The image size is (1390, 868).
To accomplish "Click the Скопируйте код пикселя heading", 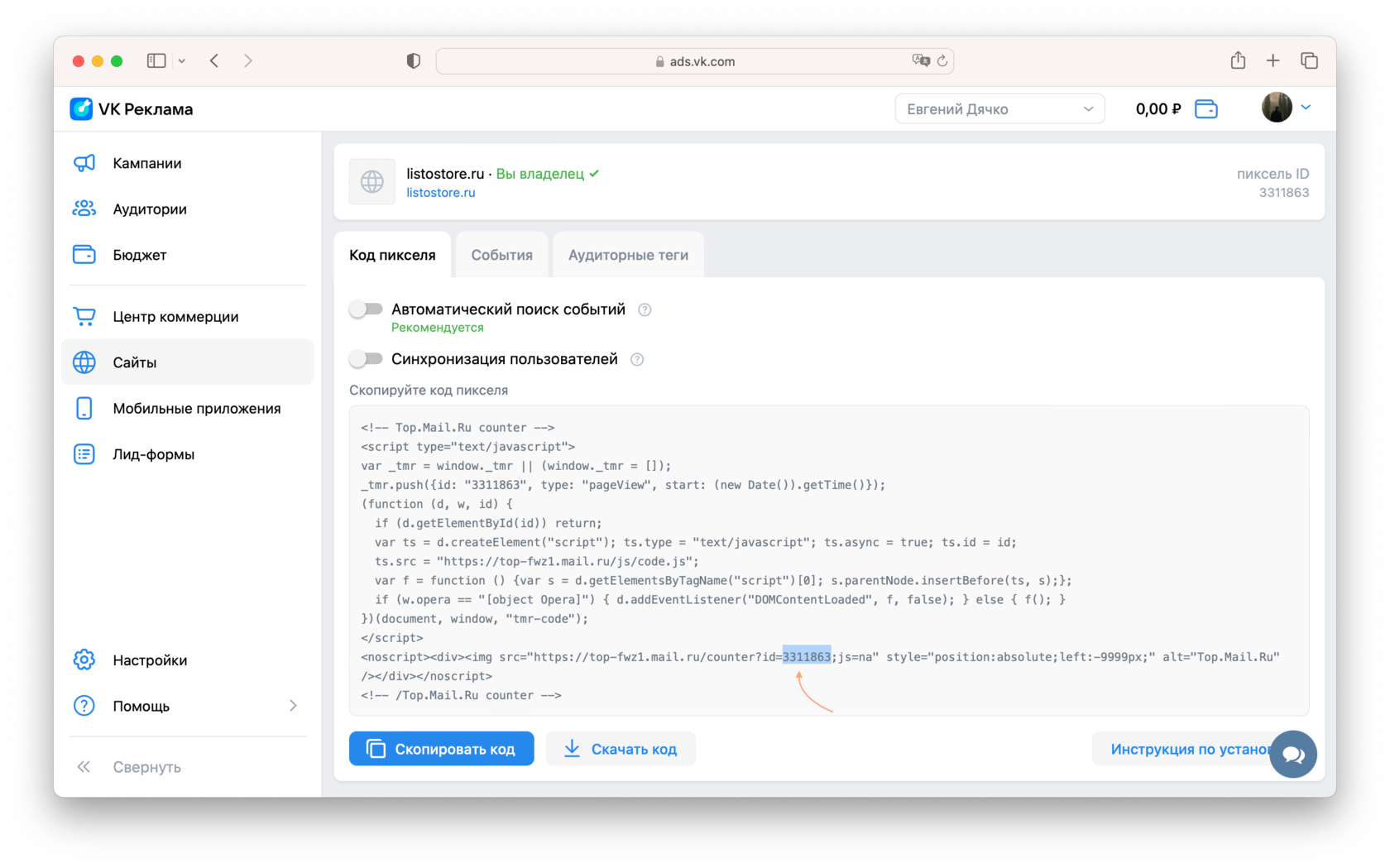I will [429, 390].
